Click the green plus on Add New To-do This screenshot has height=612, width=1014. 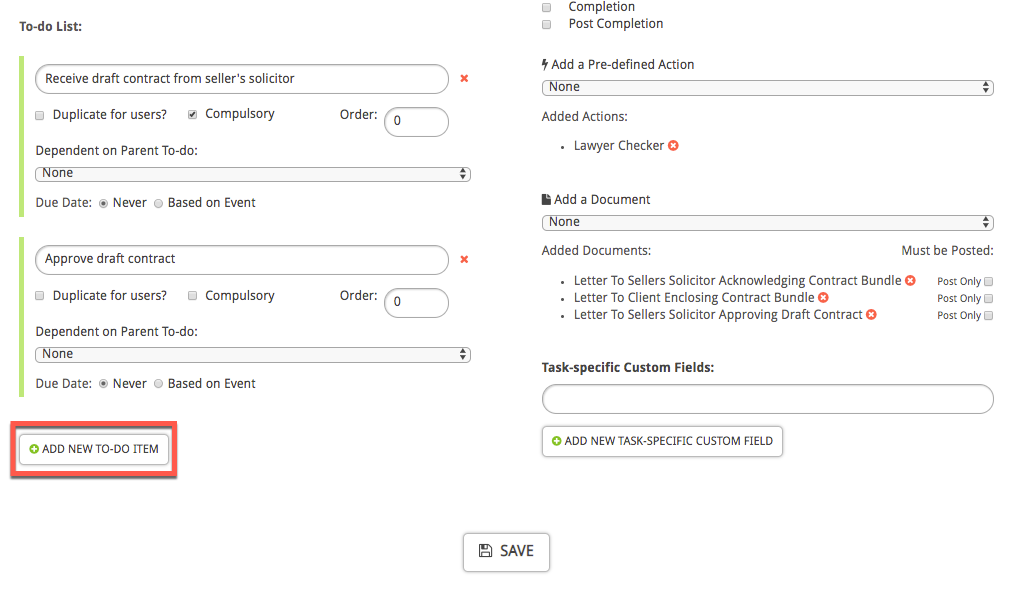[x=32, y=449]
